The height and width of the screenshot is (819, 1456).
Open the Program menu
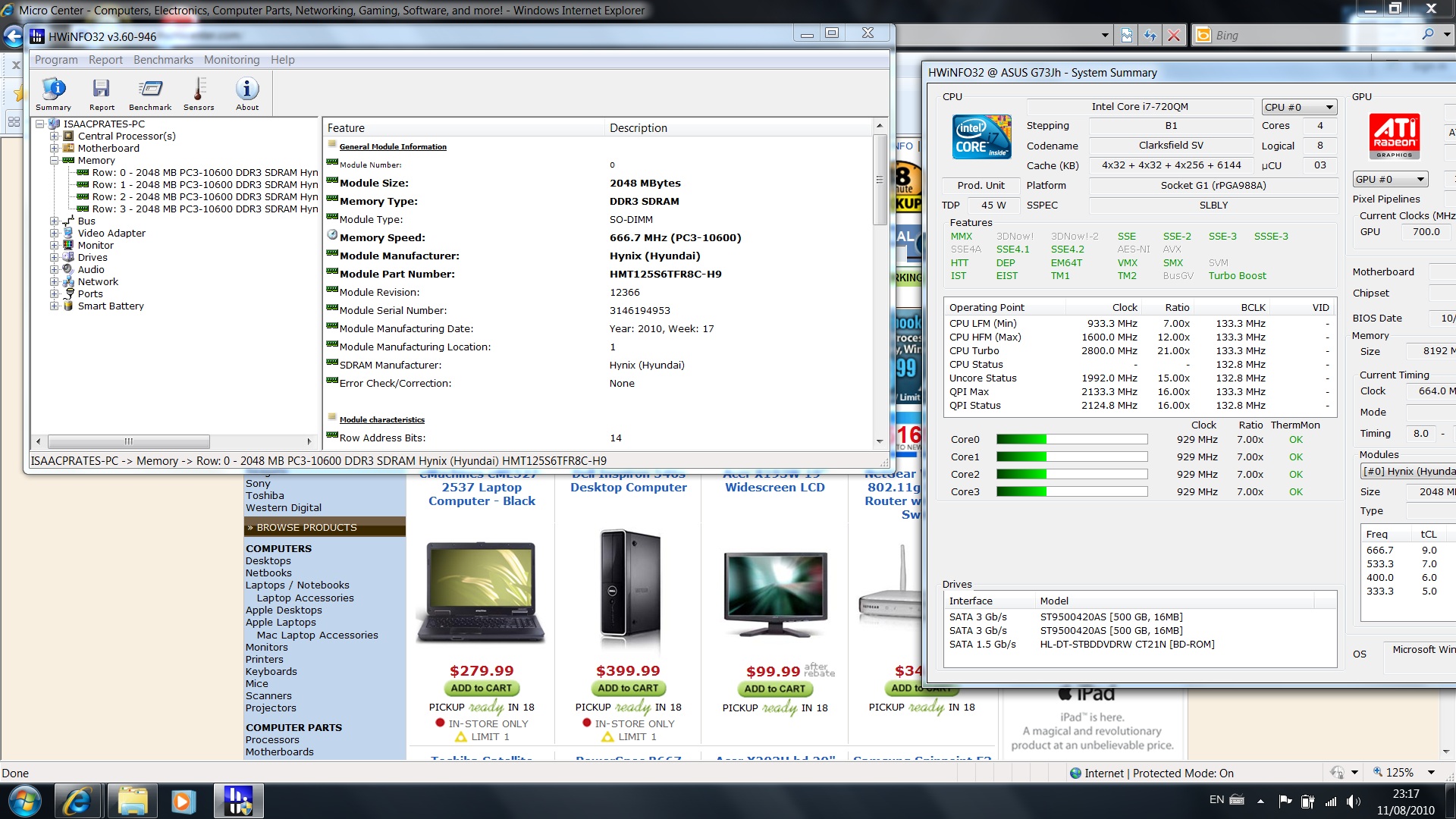click(x=56, y=60)
